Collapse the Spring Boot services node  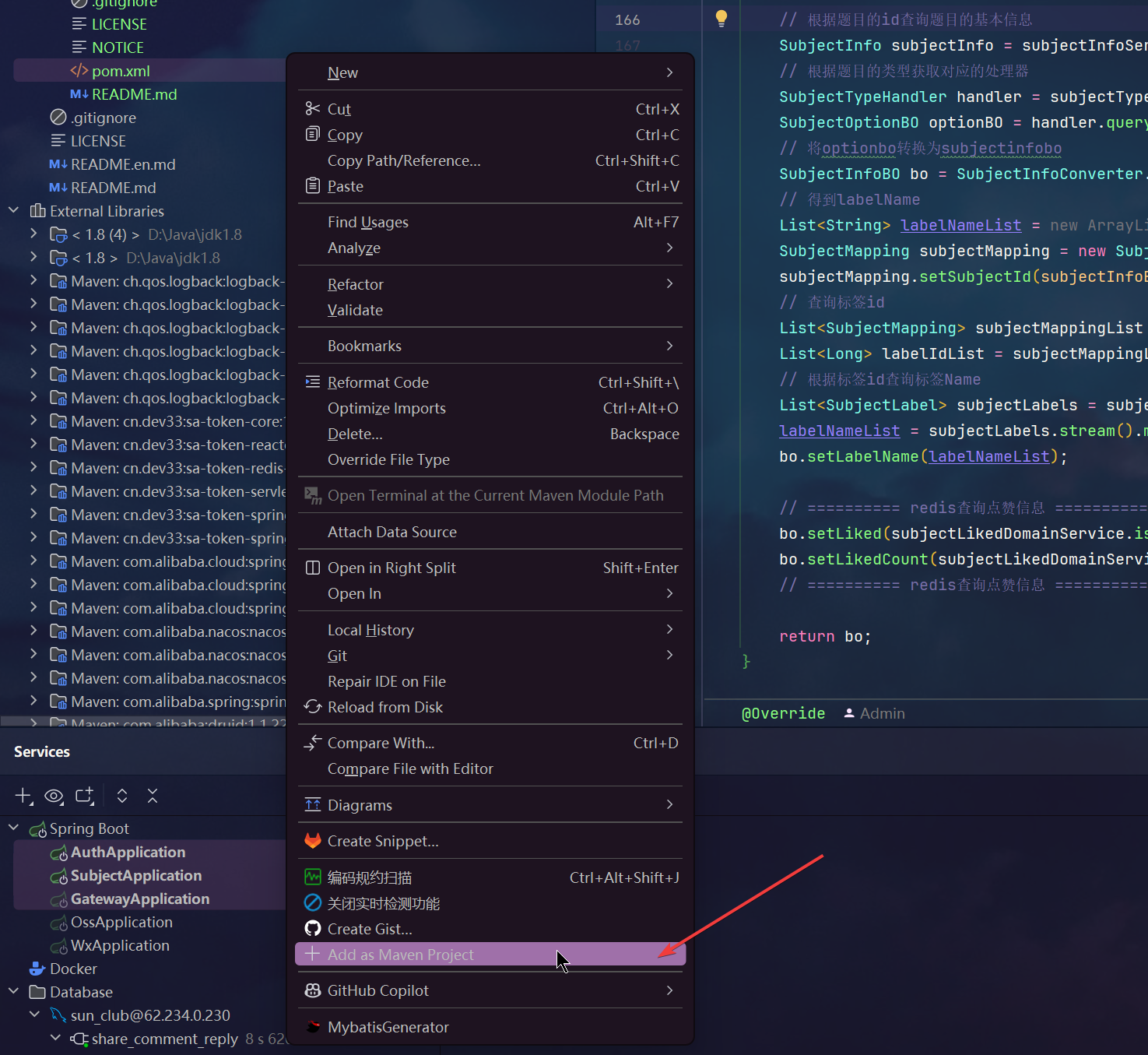[14, 828]
